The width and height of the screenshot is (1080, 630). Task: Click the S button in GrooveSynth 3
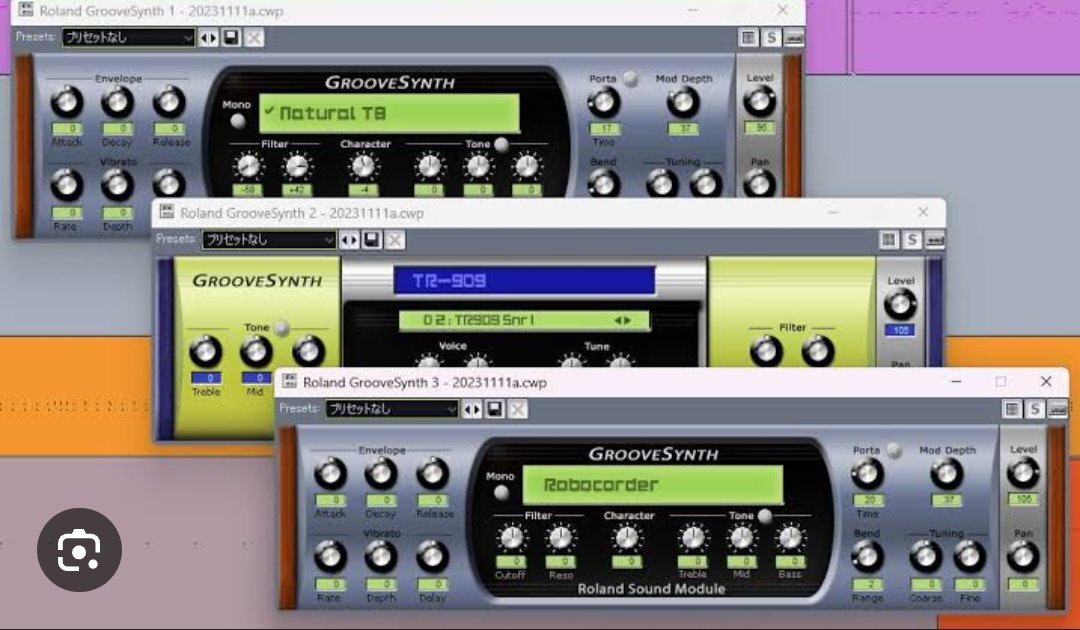1035,409
